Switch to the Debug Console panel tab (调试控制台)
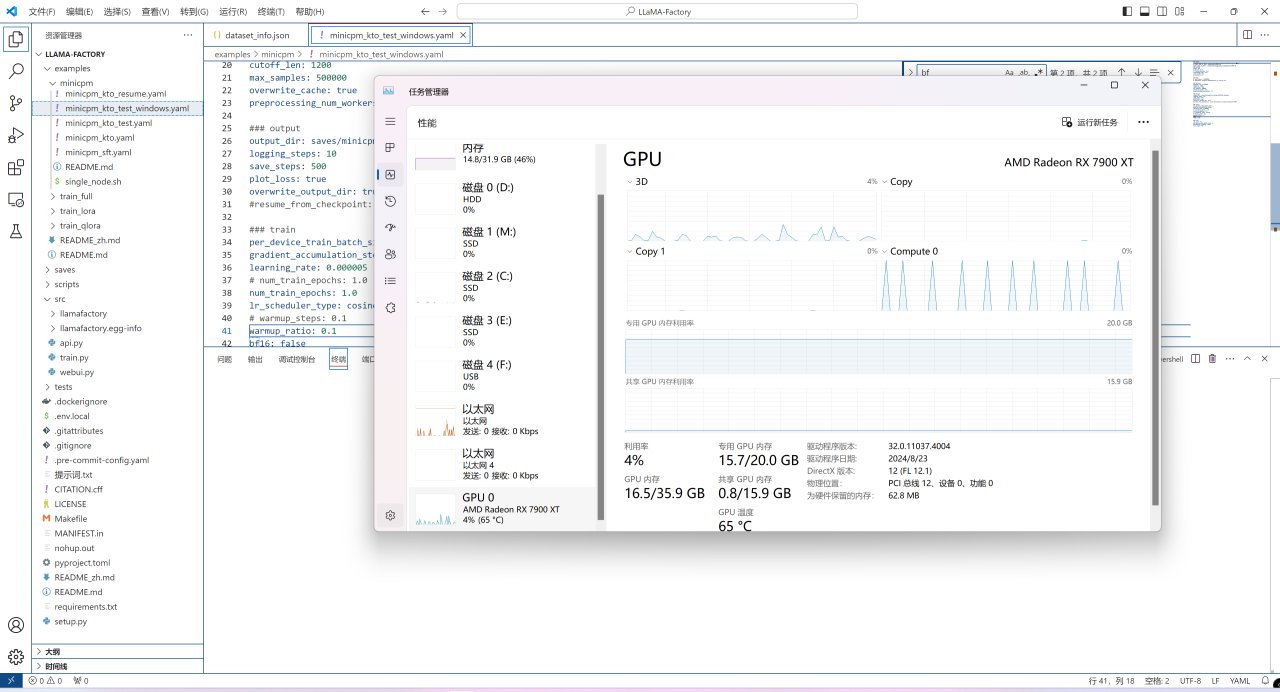 coord(297,359)
